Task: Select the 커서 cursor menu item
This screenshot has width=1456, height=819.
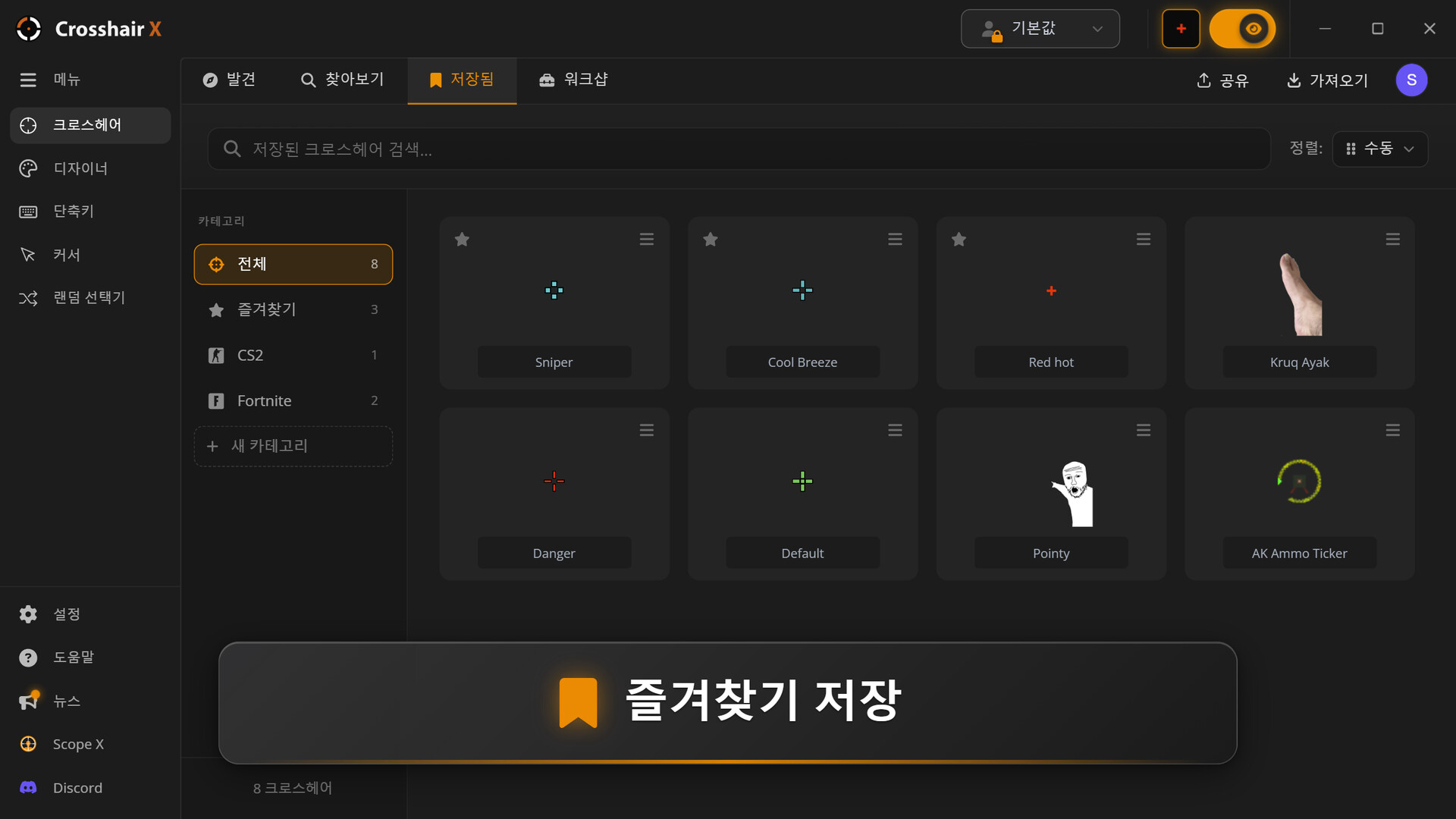Action: click(90, 255)
